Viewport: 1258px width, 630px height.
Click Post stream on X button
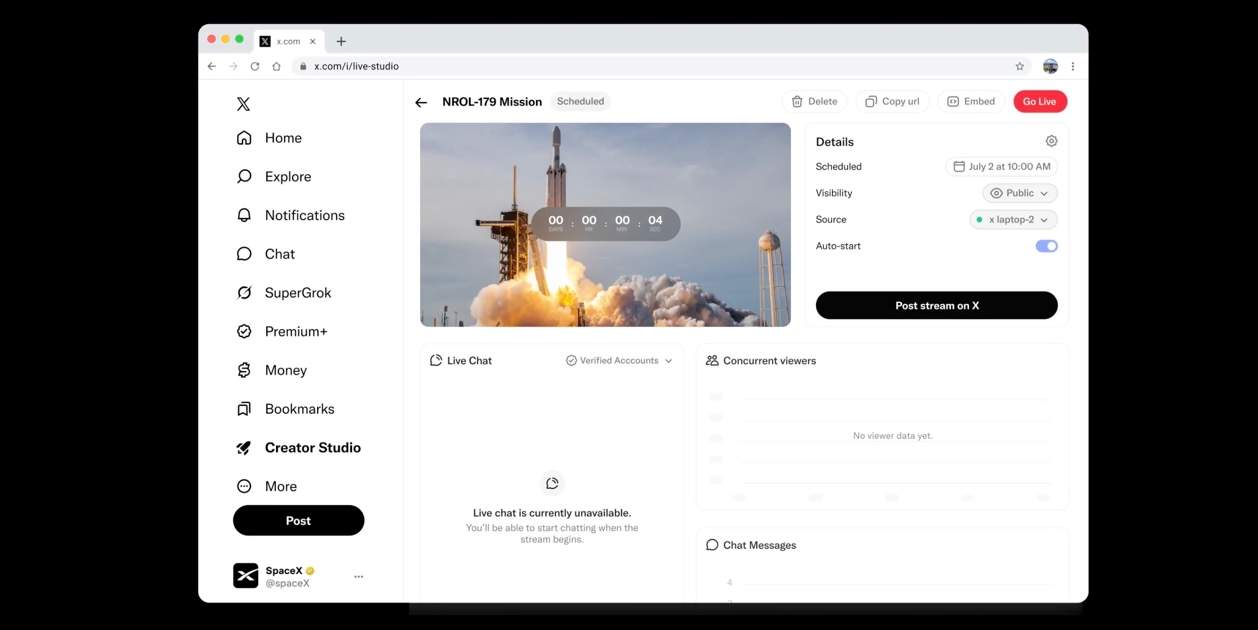coord(936,305)
